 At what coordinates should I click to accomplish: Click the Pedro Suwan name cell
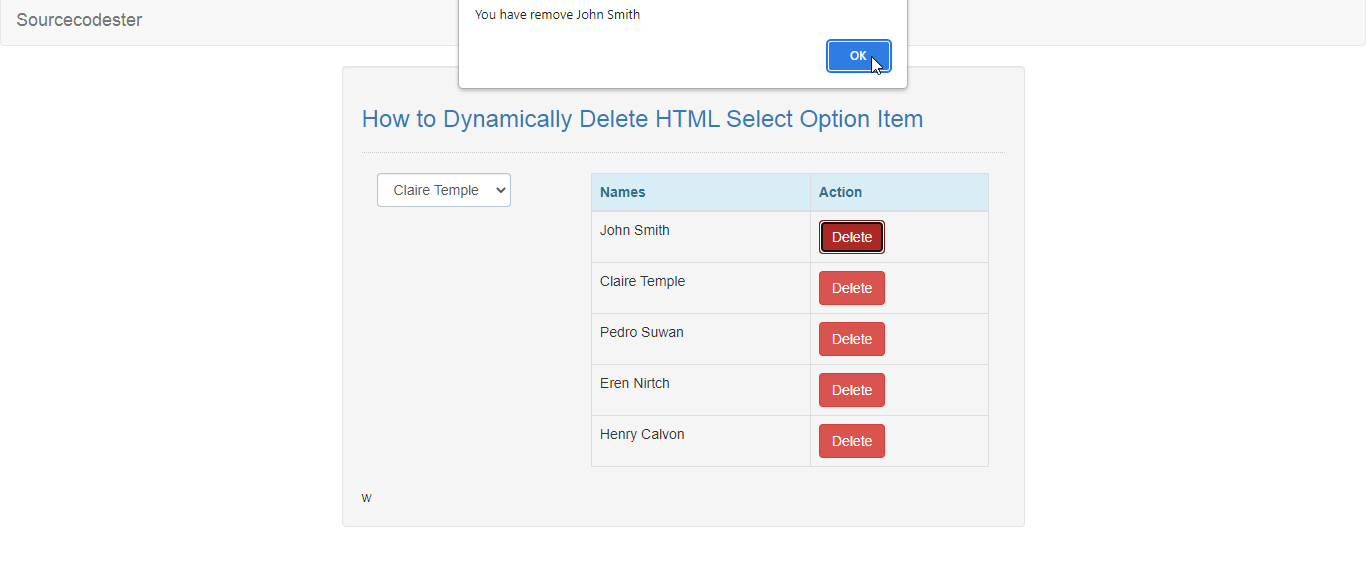[641, 332]
